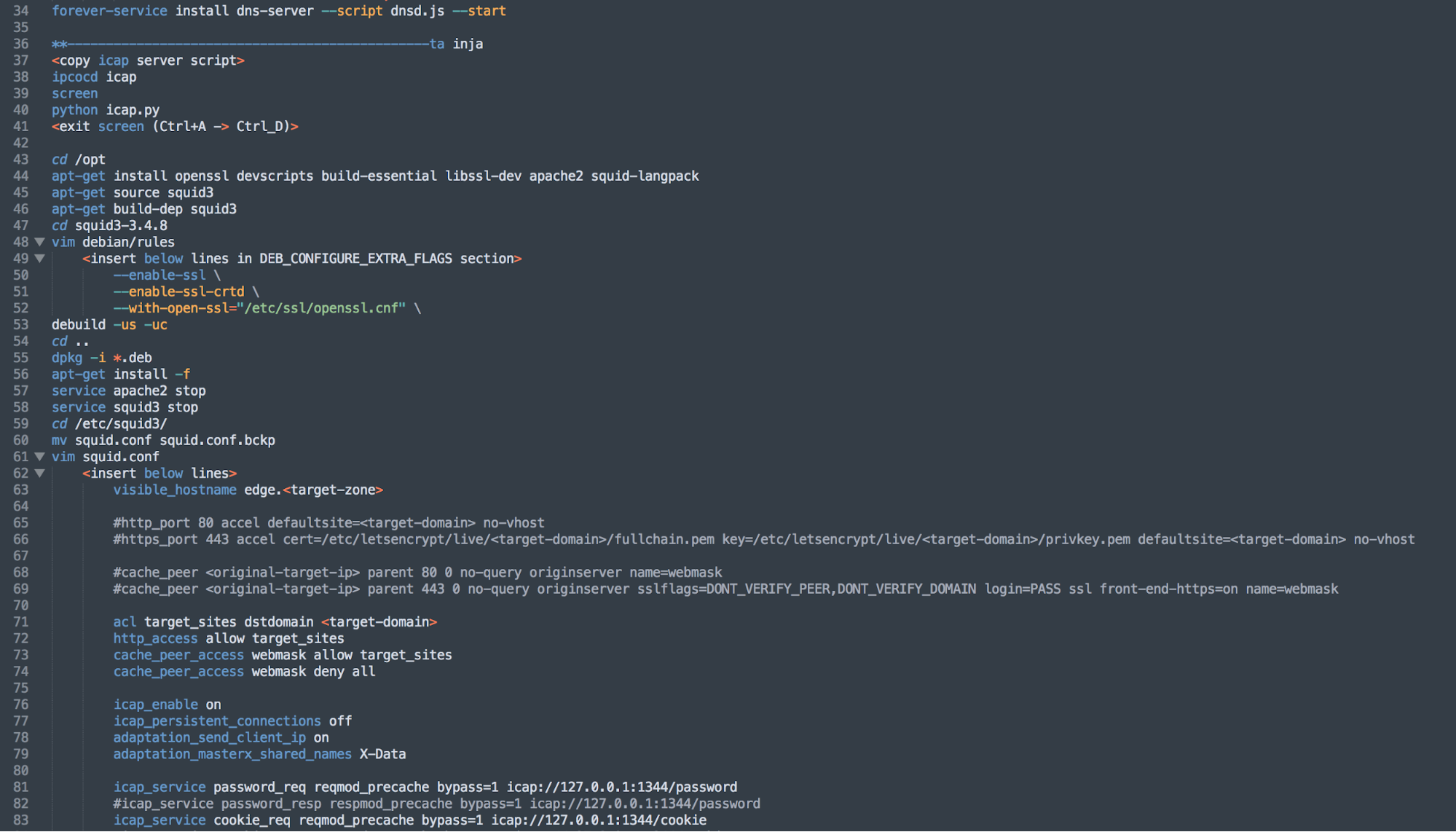Screen dimensions: 1456x832
Task: Click line number 71 in the gutter
Action: point(20,622)
